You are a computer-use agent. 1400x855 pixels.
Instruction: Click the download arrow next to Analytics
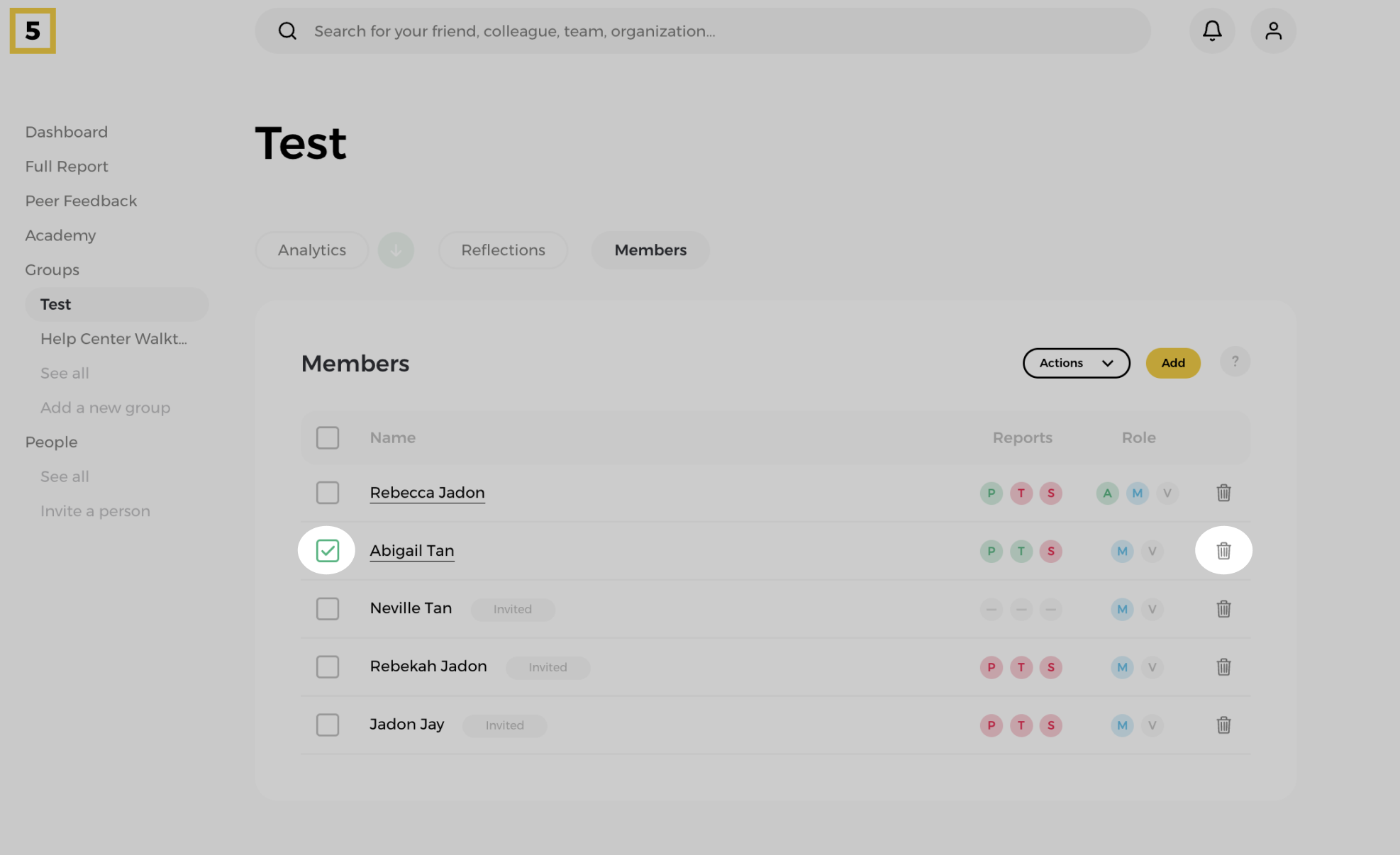pos(396,250)
